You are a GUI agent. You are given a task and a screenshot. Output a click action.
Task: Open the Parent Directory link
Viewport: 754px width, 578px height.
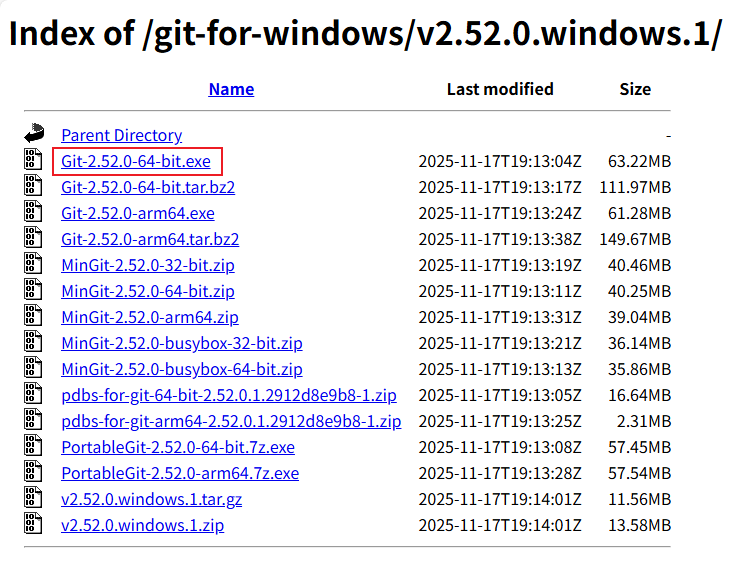(121, 135)
